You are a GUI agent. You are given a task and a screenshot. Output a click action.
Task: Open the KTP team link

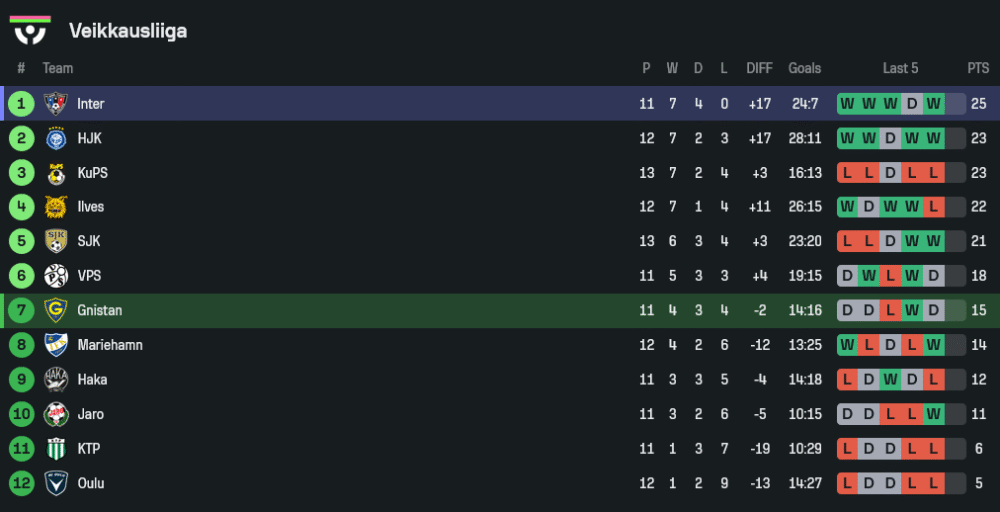(x=88, y=449)
